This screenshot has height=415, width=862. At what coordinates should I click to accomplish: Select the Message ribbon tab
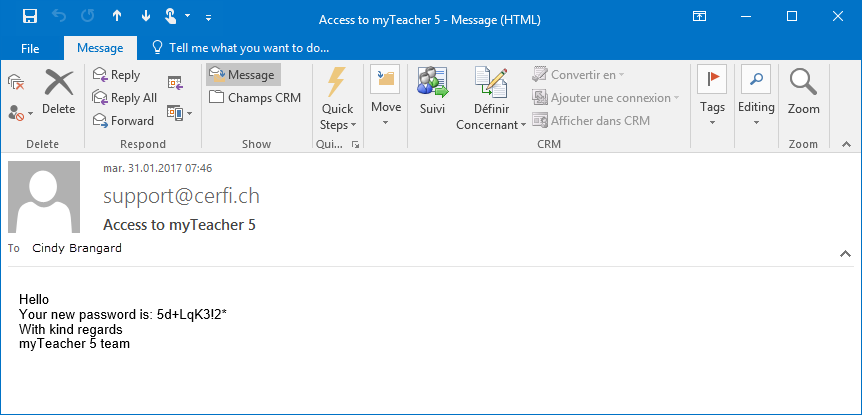pyautogui.click(x=99, y=48)
